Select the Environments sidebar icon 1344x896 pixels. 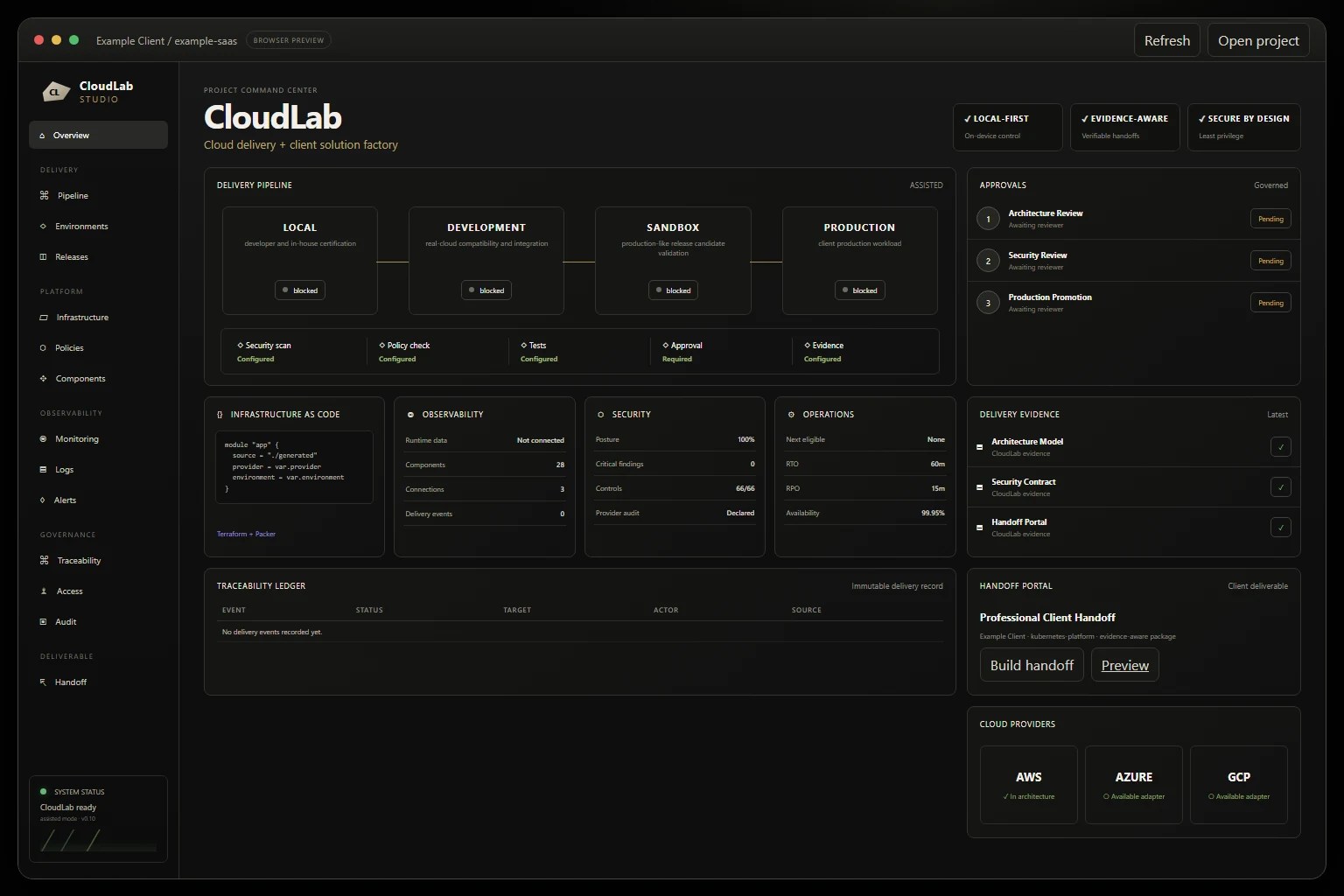pos(43,226)
